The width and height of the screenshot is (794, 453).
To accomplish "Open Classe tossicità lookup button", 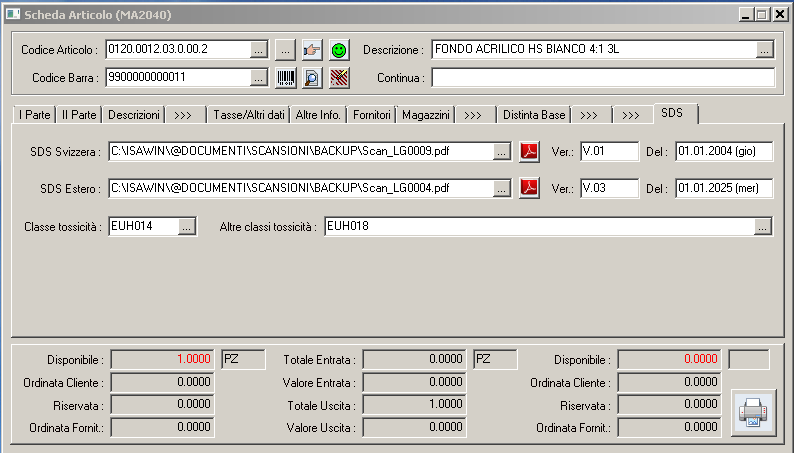I will pyautogui.click(x=187, y=228).
